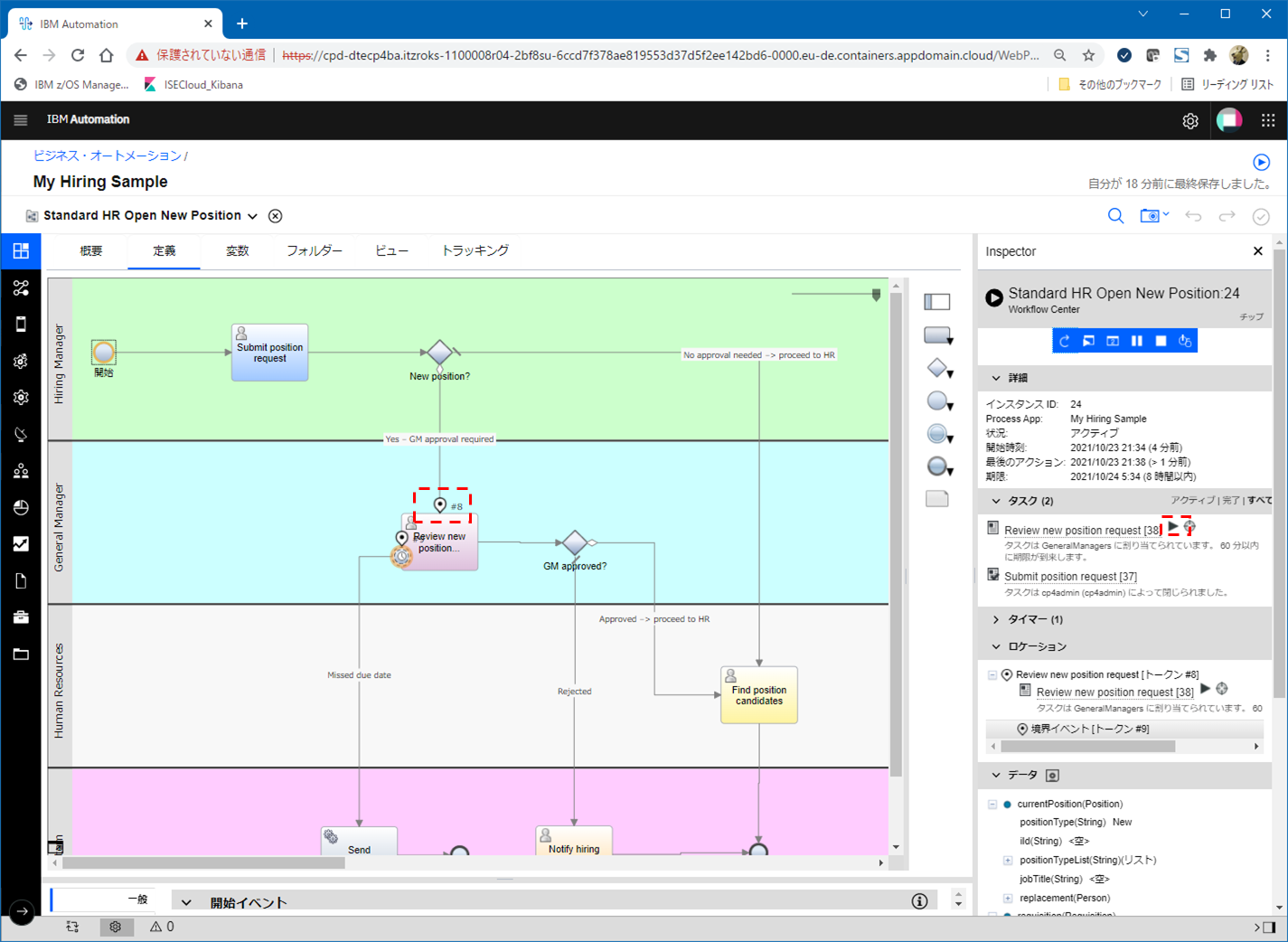Open the app switcher grid icon
This screenshot has width=1288, height=942.
point(1268,120)
